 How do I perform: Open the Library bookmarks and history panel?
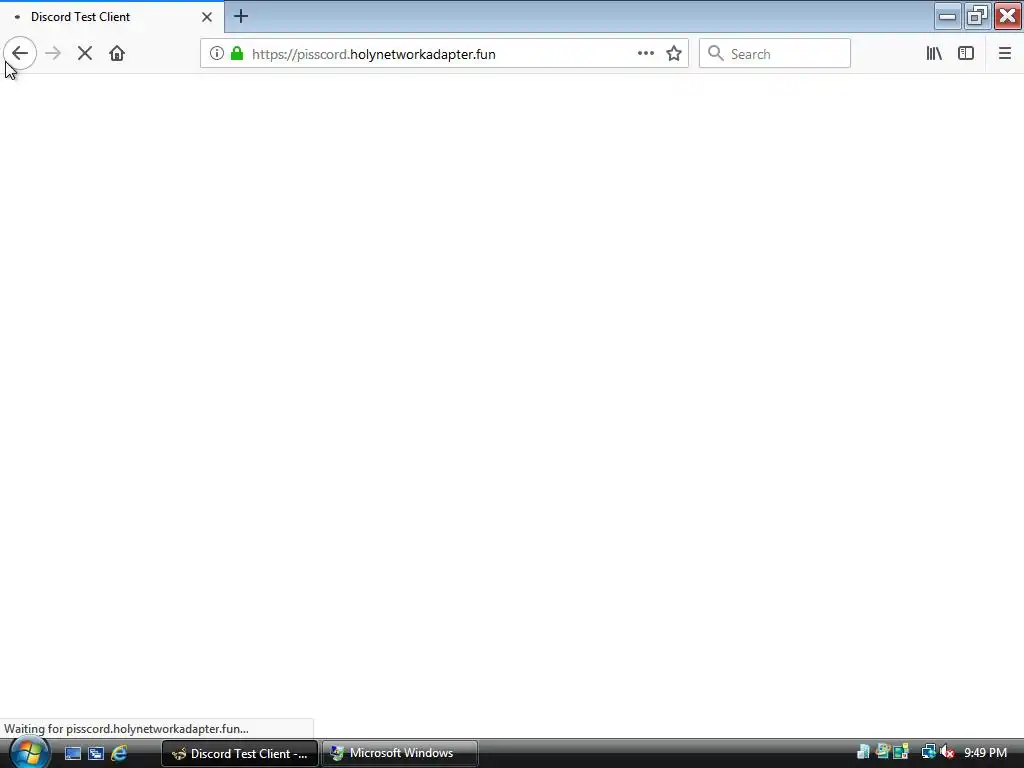pyautogui.click(x=934, y=54)
